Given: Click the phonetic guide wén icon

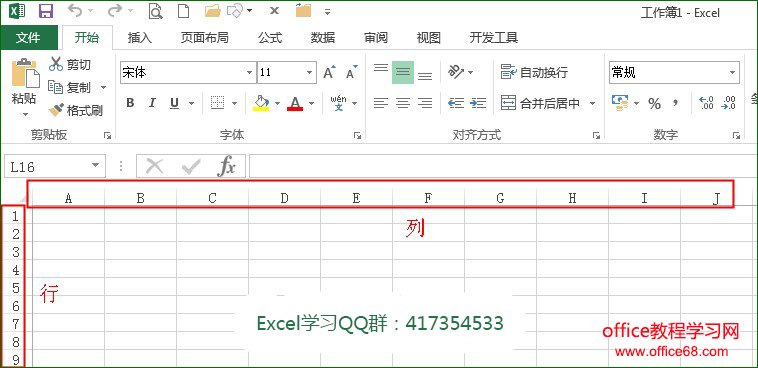Looking at the screenshot, I should [338, 103].
